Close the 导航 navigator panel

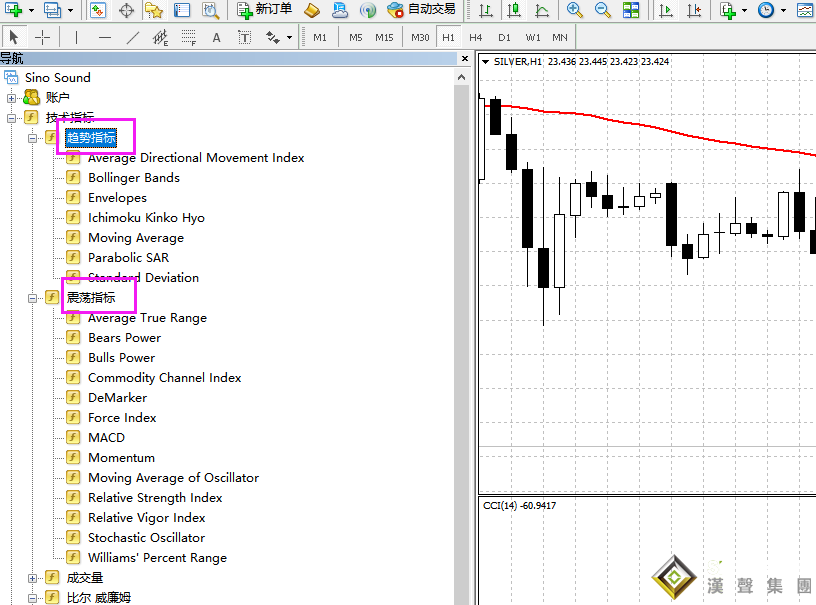tap(462, 59)
